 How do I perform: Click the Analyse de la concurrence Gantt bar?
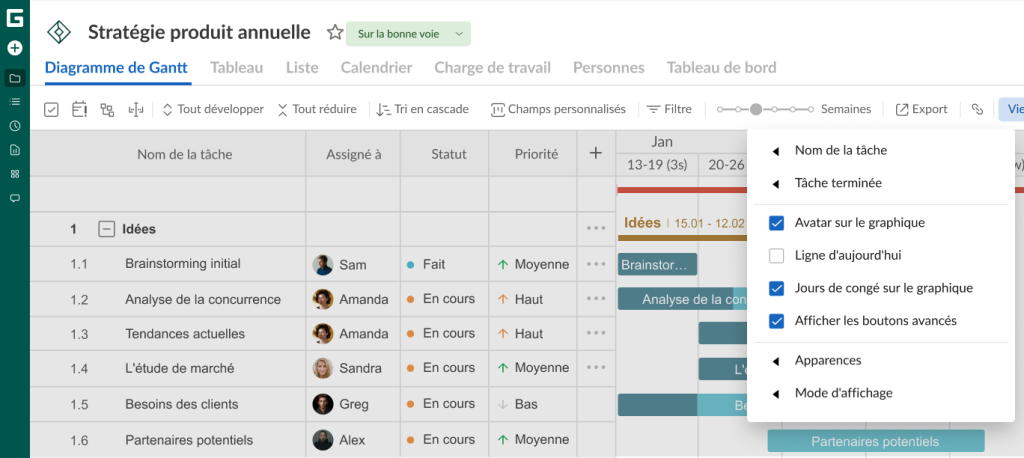(682, 299)
